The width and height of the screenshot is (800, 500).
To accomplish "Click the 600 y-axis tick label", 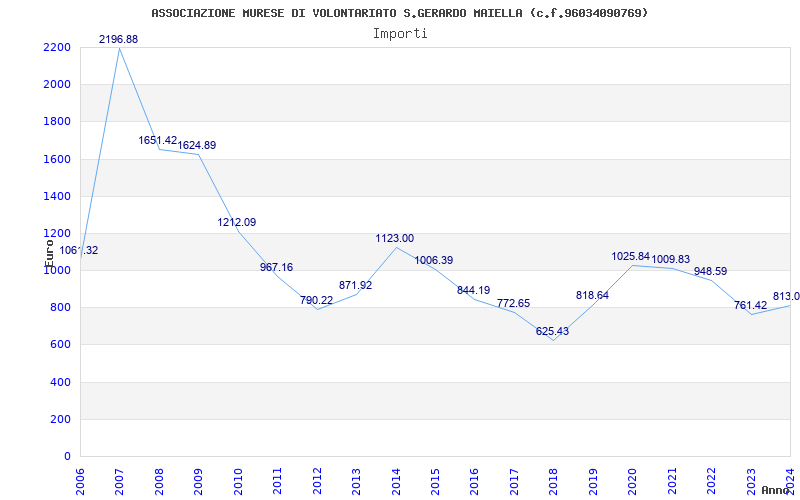I will (x=60, y=345).
